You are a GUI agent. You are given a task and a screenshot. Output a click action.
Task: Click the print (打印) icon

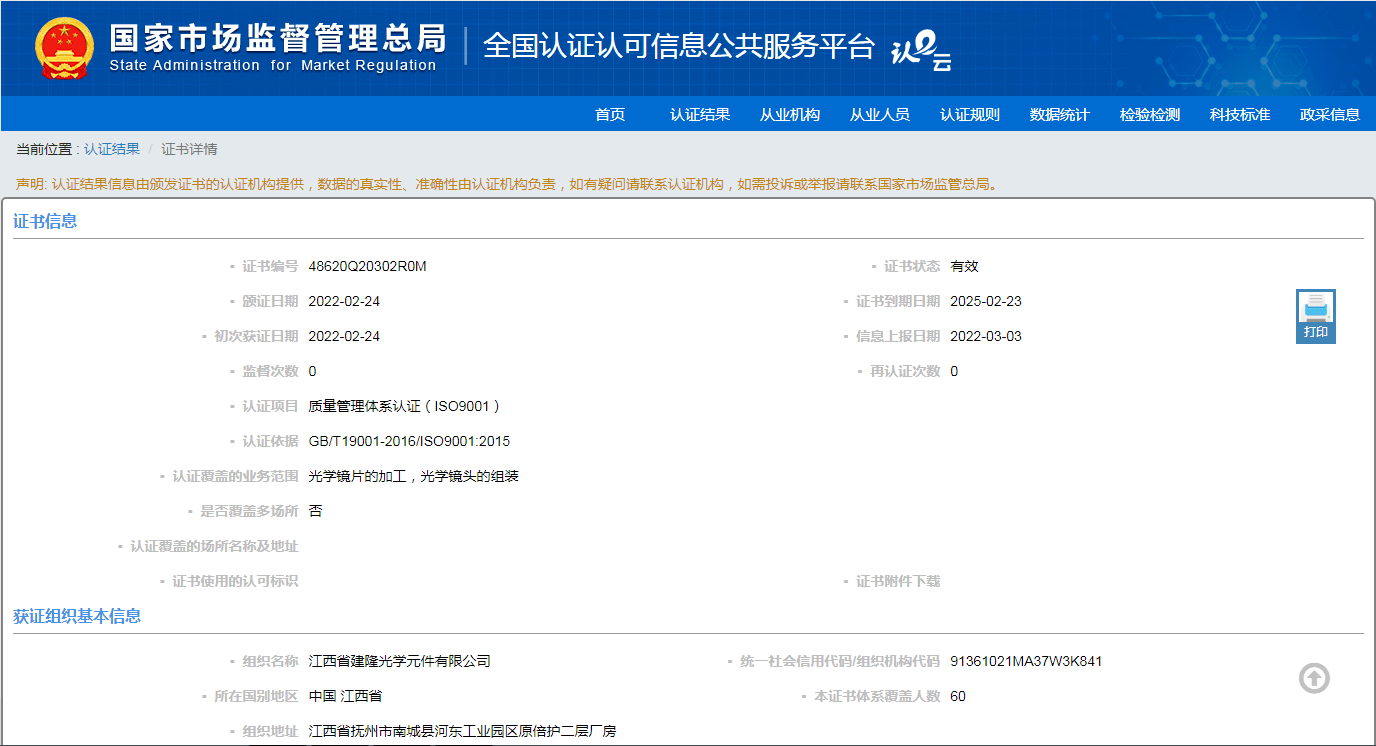pos(1315,316)
